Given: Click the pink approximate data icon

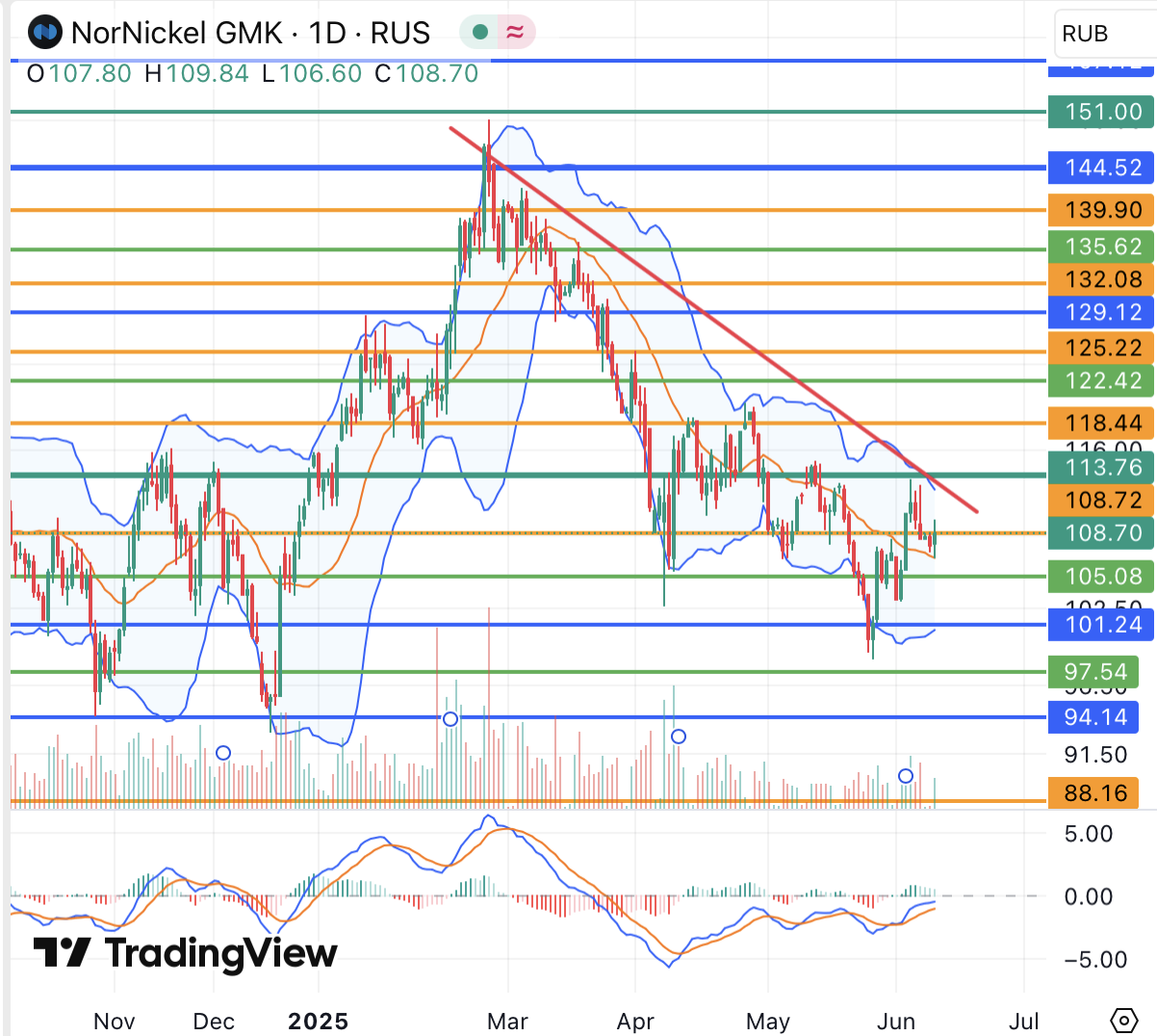Looking at the screenshot, I should pyautogui.click(x=515, y=33).
